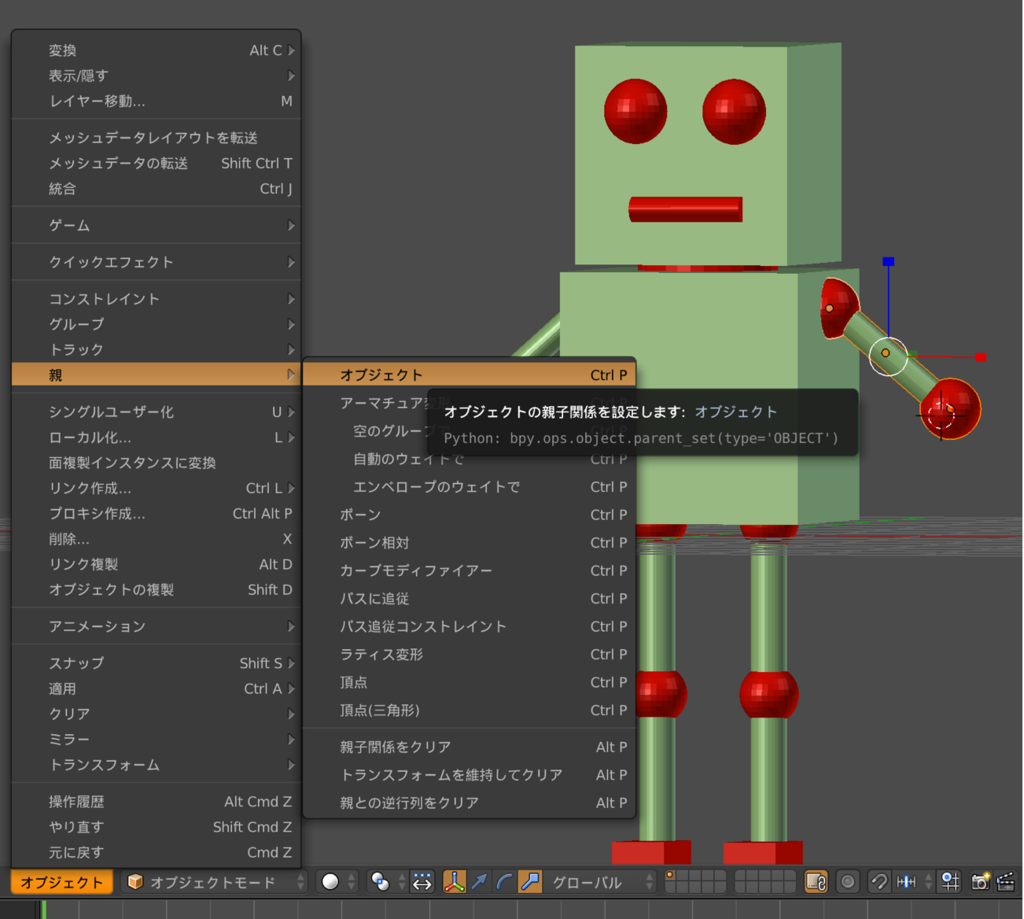Open スナップ submenu

coord(156,663)
